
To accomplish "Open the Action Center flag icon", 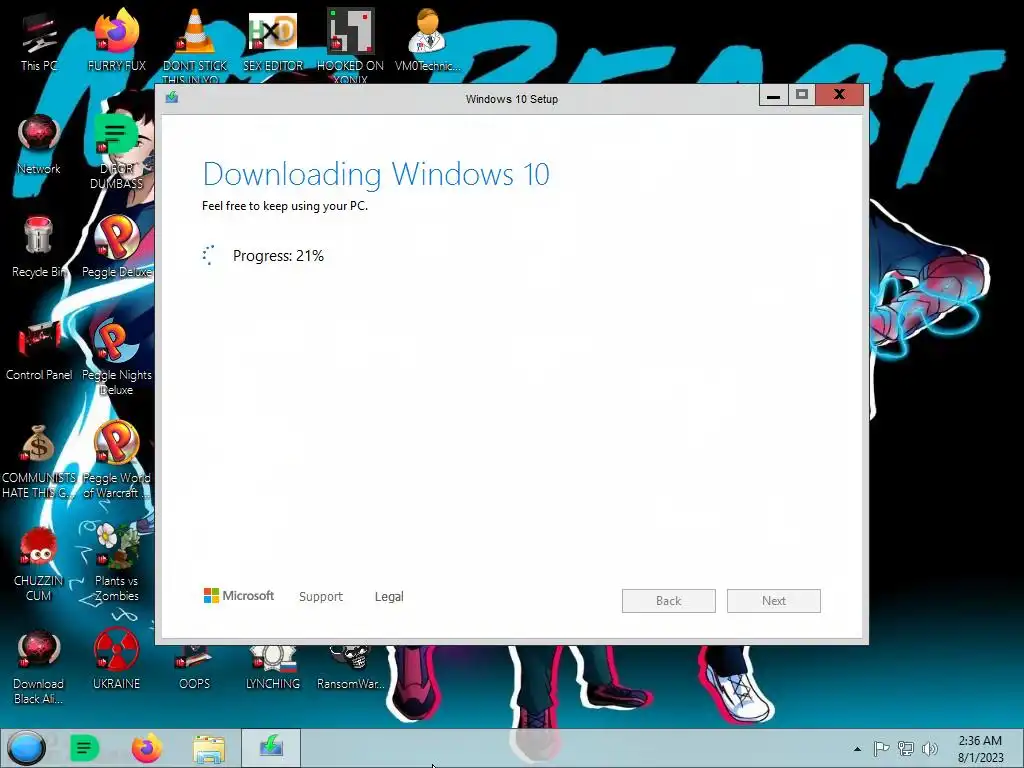I will pos(881,749).
